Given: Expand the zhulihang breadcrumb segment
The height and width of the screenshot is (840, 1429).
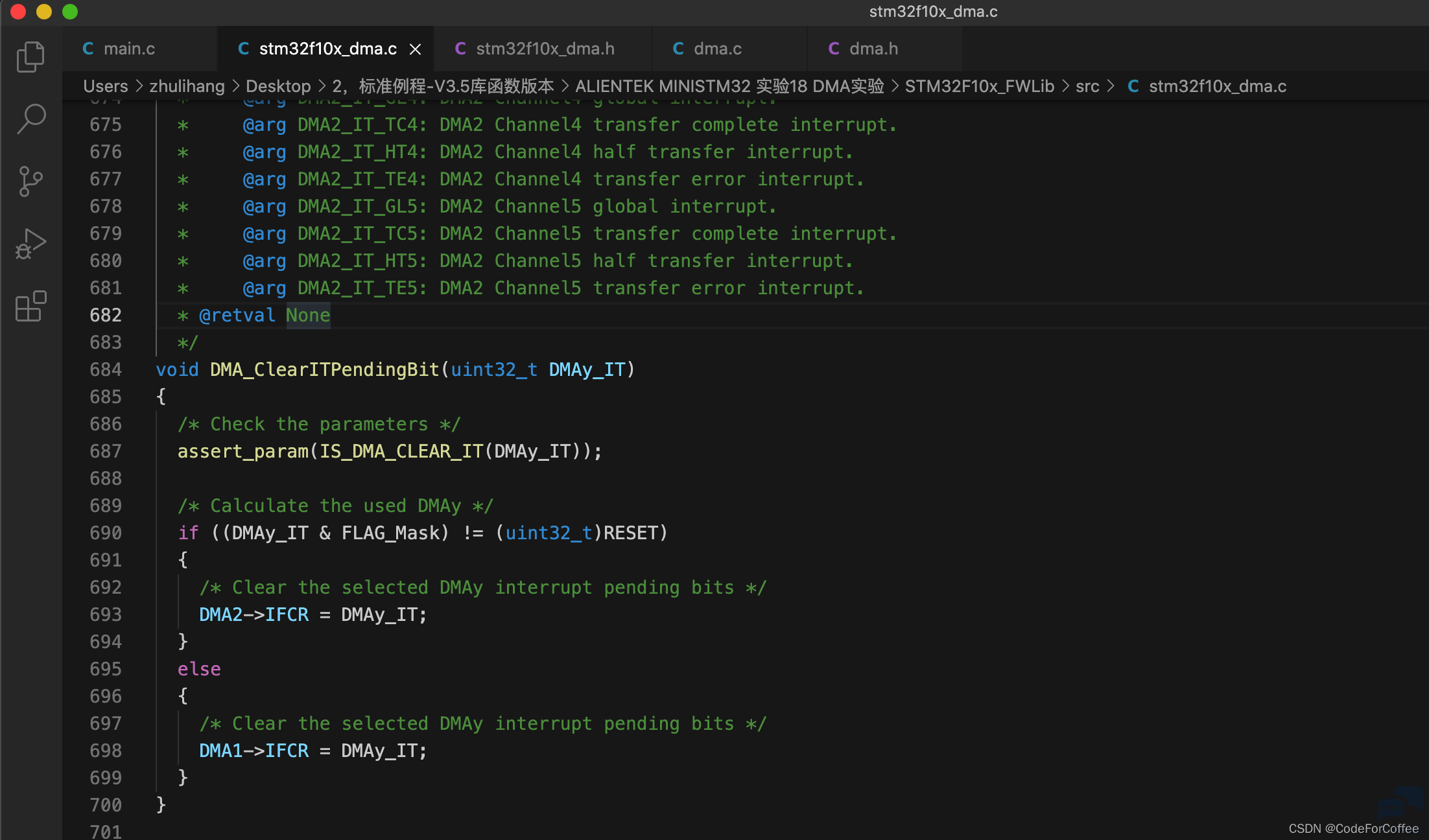Looking at the screenshot, I should 187,86.
